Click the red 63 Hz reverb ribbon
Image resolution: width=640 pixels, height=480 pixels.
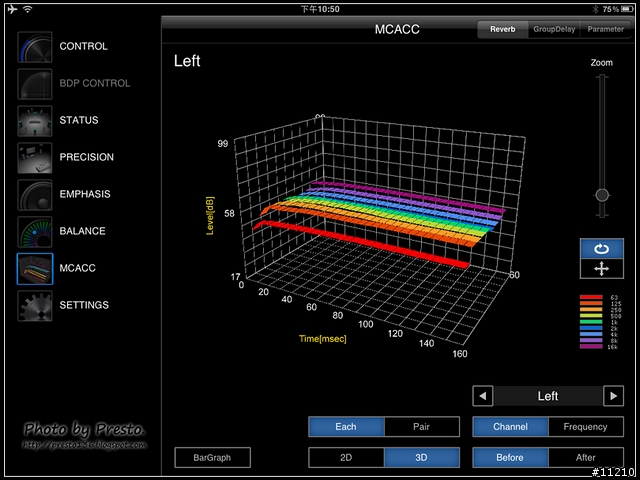tap(359, 244)
